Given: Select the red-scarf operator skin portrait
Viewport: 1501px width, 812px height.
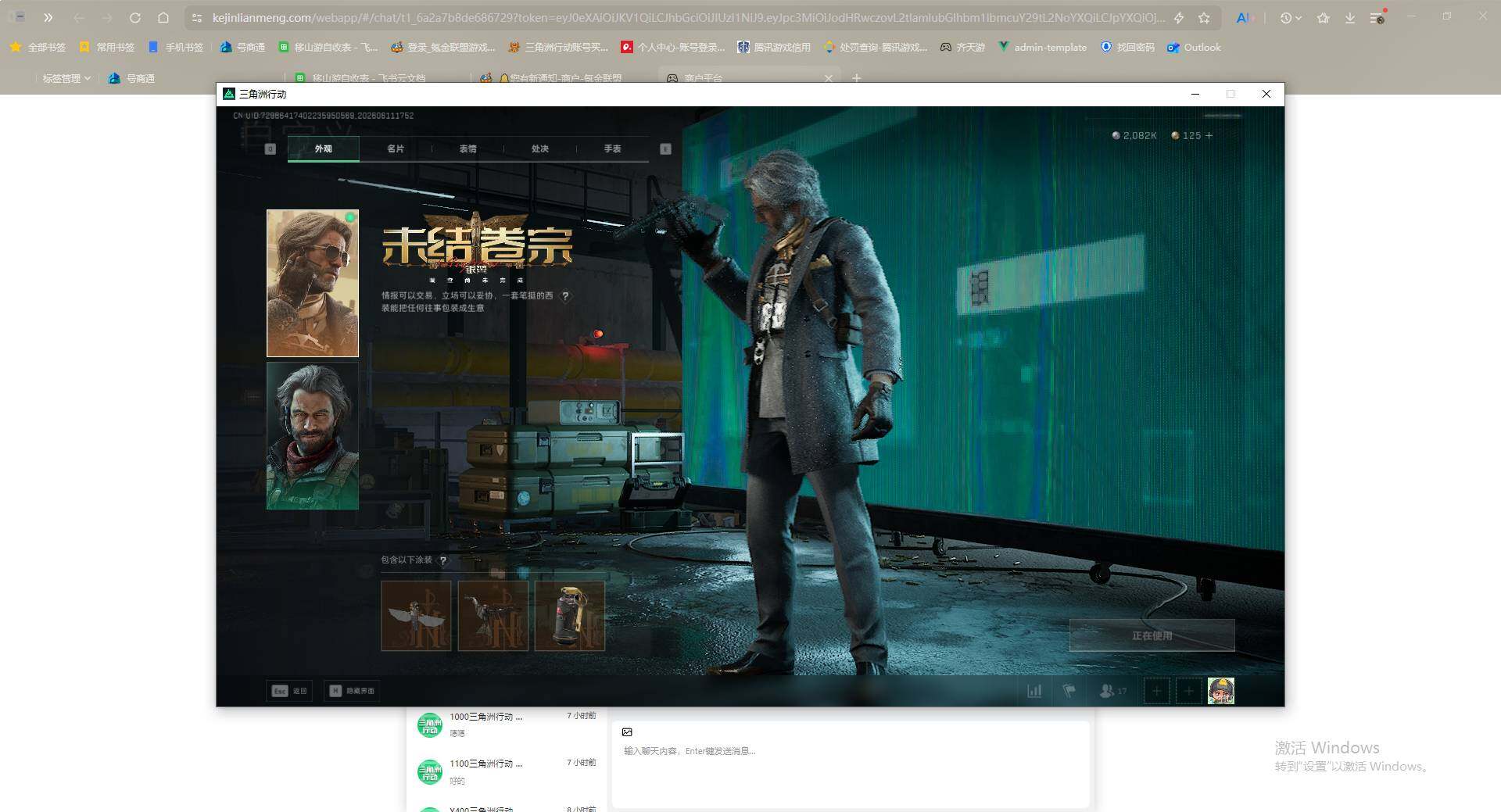Looking at the screenshot, I should (x=313, y=435).
